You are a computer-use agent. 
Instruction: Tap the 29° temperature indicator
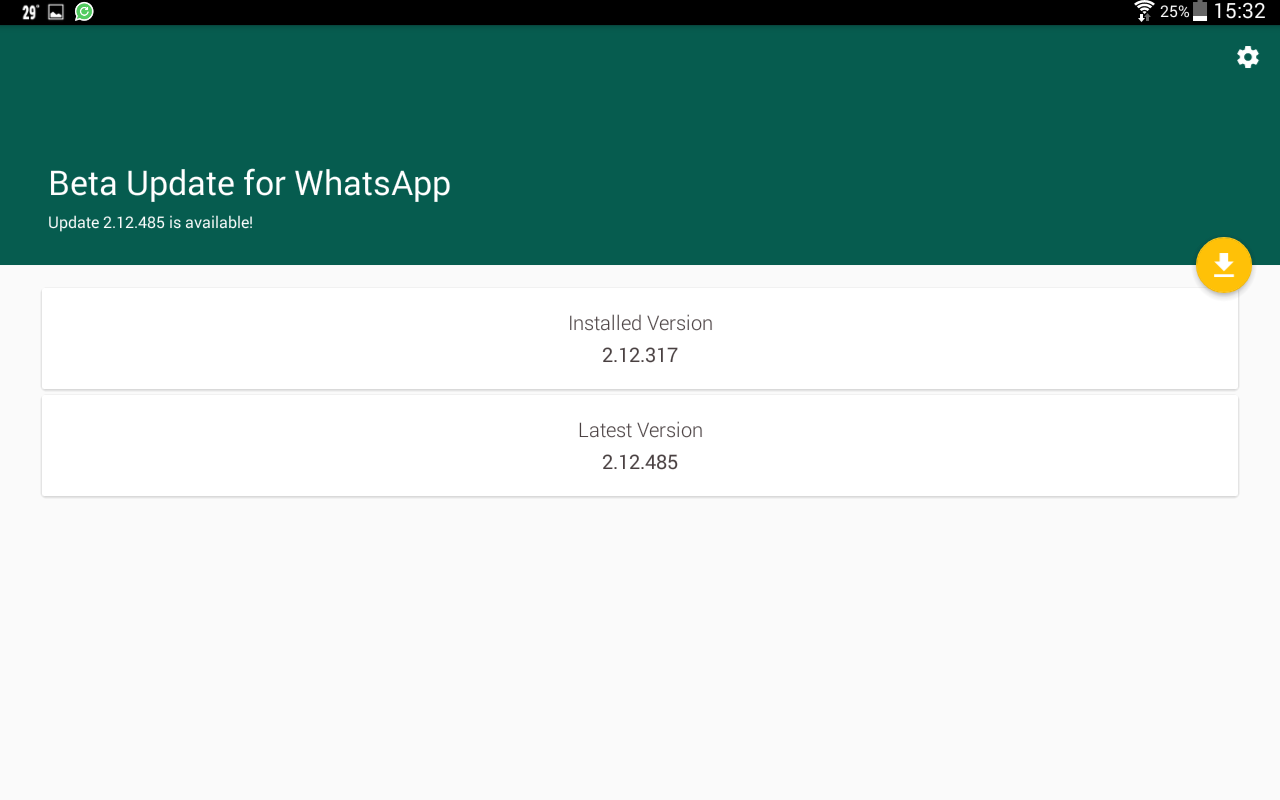pos(31,12)
